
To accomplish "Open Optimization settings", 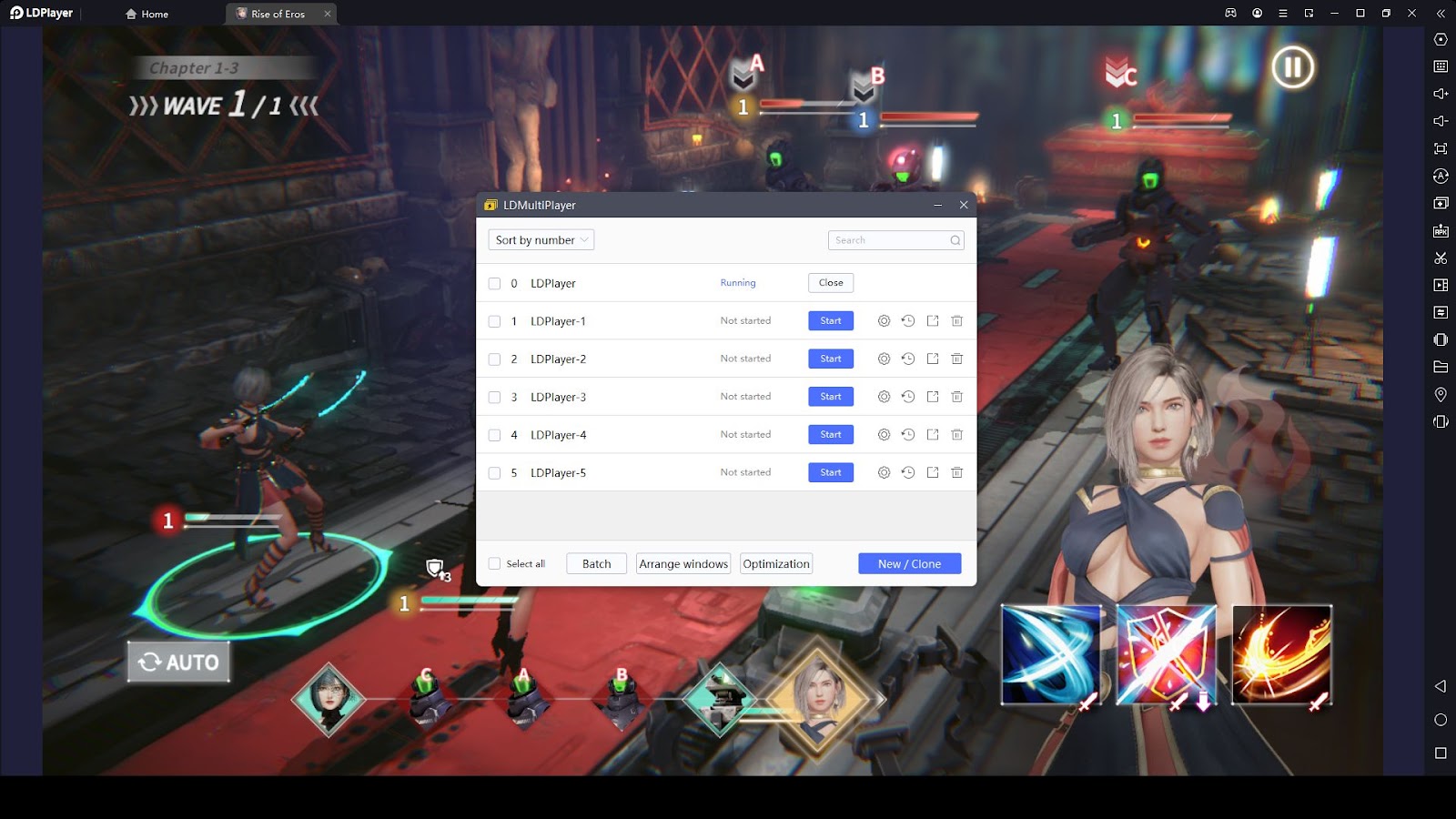I will pos(776,564).
